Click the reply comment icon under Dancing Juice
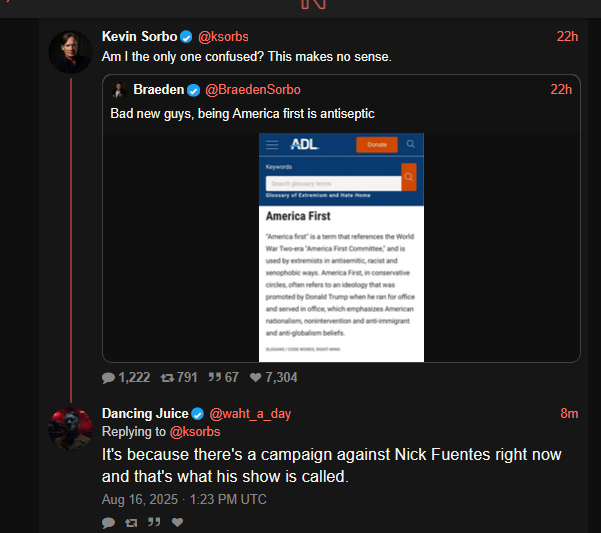This screenshot has width=601, height=533. 108,522
